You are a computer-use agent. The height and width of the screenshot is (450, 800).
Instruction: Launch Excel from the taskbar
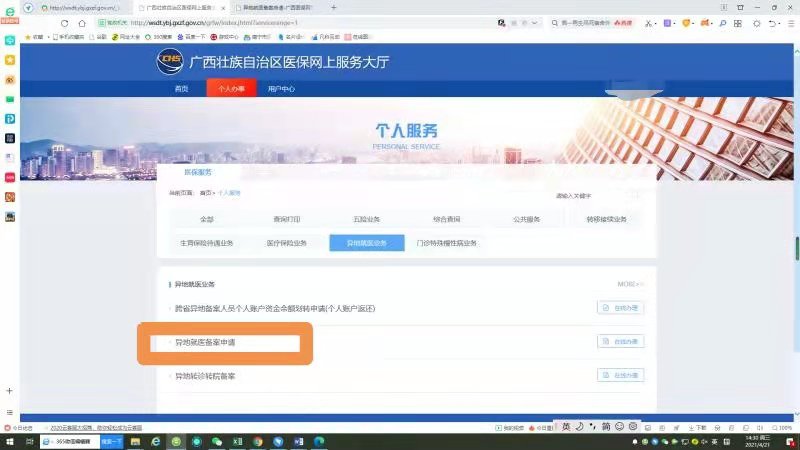[x=236, y=440]
